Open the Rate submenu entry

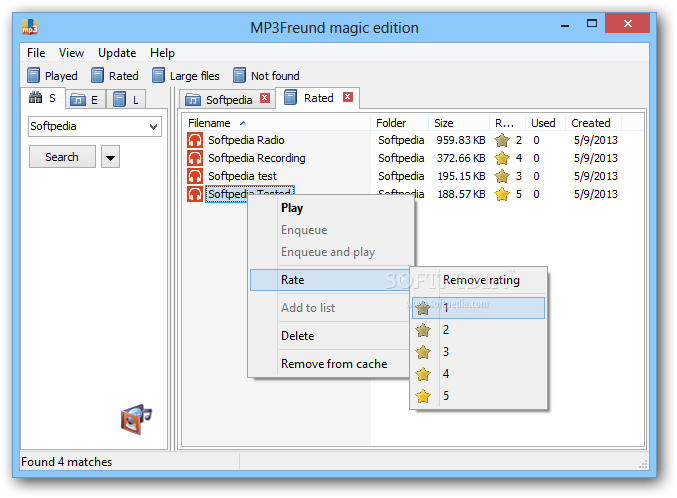point(331,280)
